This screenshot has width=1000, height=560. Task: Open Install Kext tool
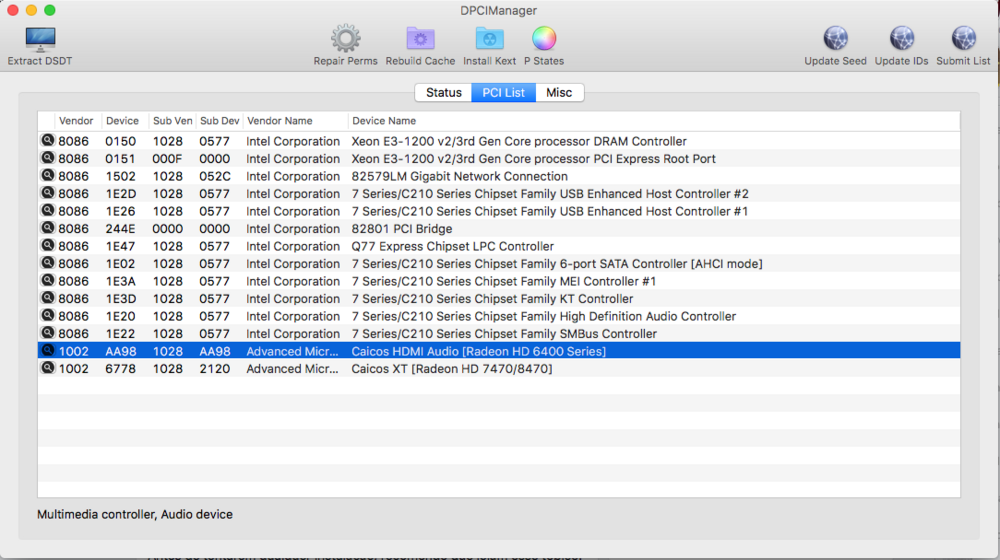490,40
